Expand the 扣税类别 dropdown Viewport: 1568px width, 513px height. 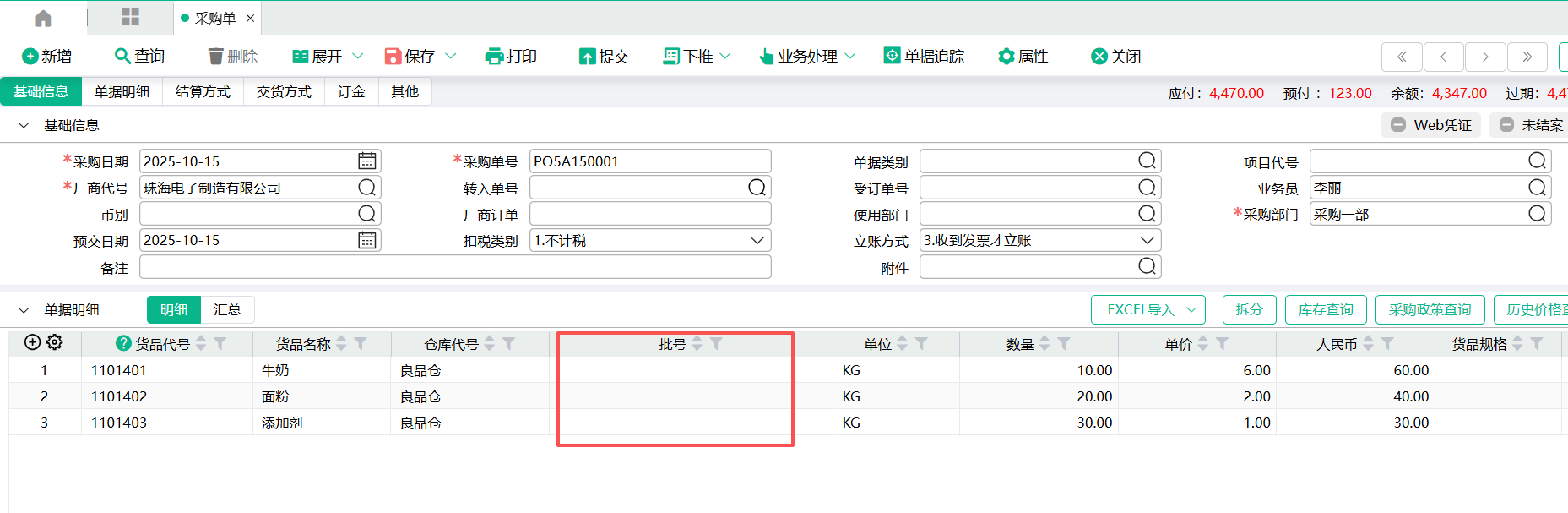(757, 241)
